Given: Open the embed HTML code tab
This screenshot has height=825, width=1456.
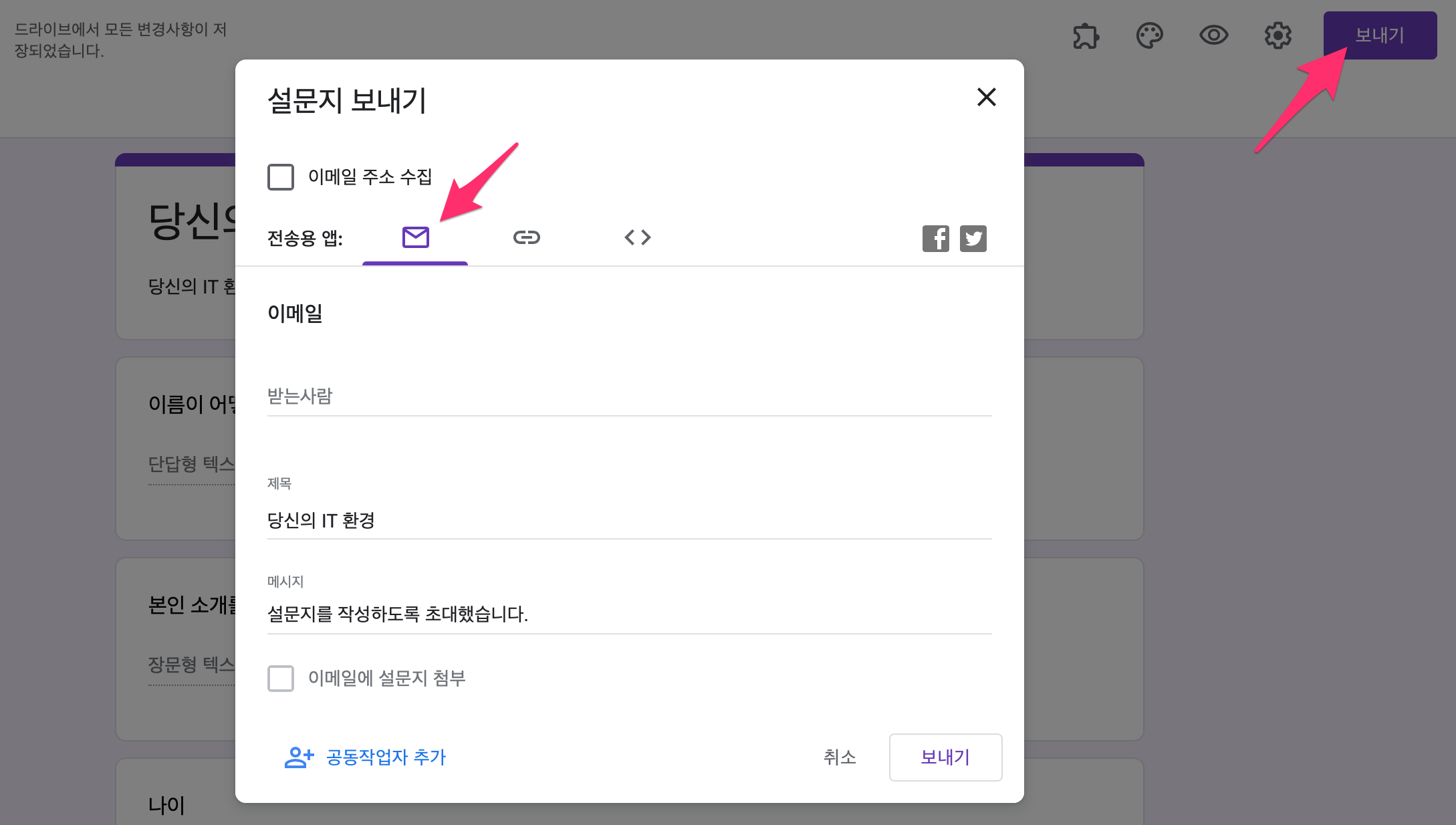Looking at the screenshot, I should click(x=637, y=237).
